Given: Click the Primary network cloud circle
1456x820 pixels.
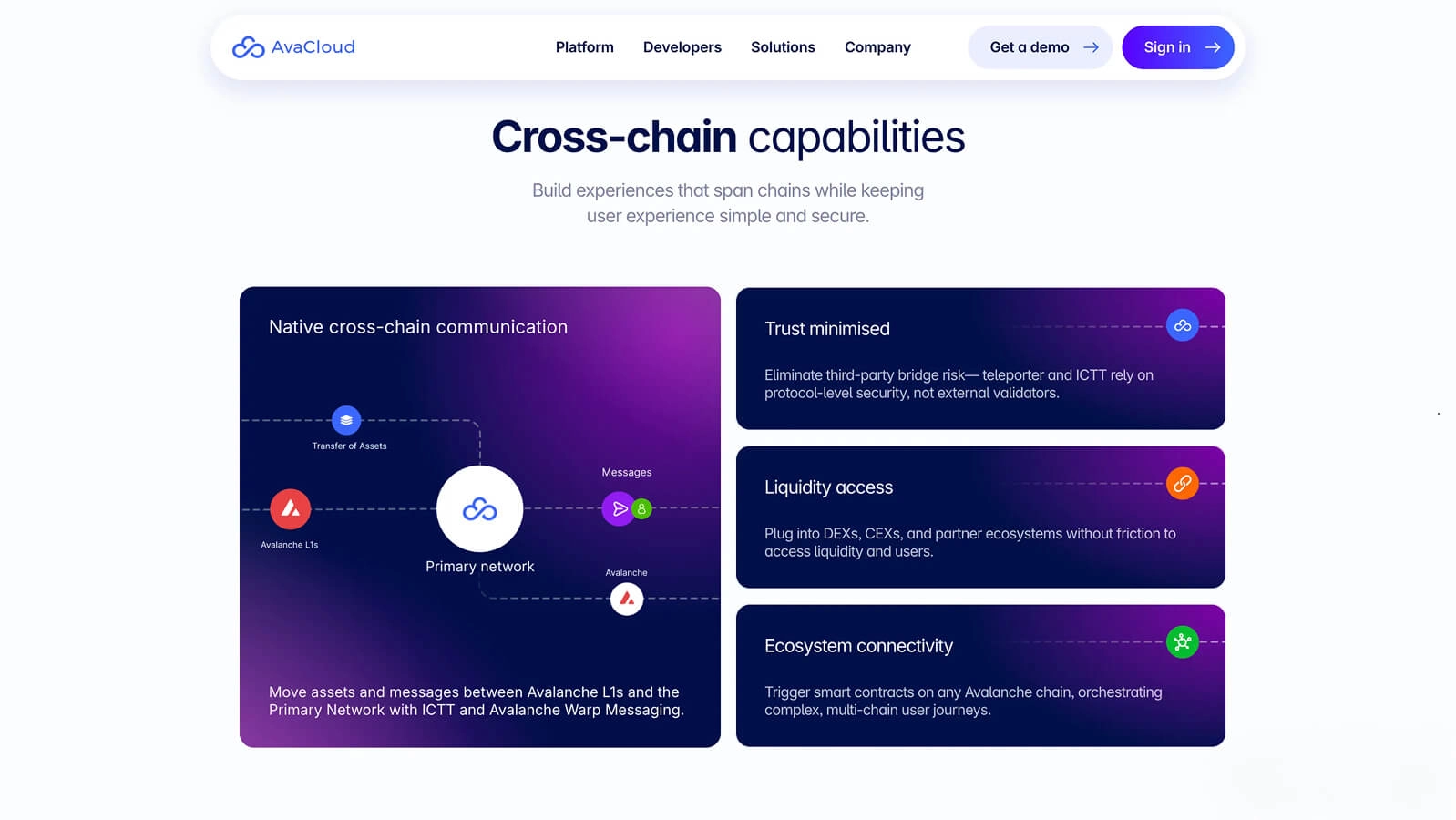Looking at the screenshot, I should pyautogui.click(x=480, y=508).
